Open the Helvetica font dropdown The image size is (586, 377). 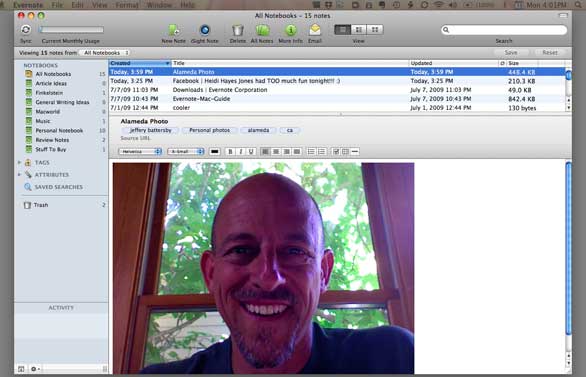pos(140,151)
